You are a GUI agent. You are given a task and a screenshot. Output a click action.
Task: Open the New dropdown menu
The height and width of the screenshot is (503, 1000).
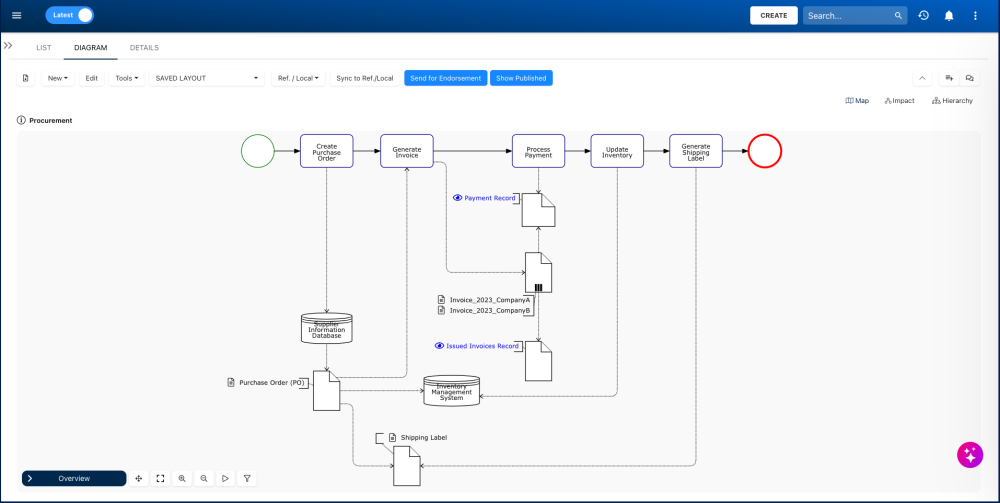pos(58,78)
